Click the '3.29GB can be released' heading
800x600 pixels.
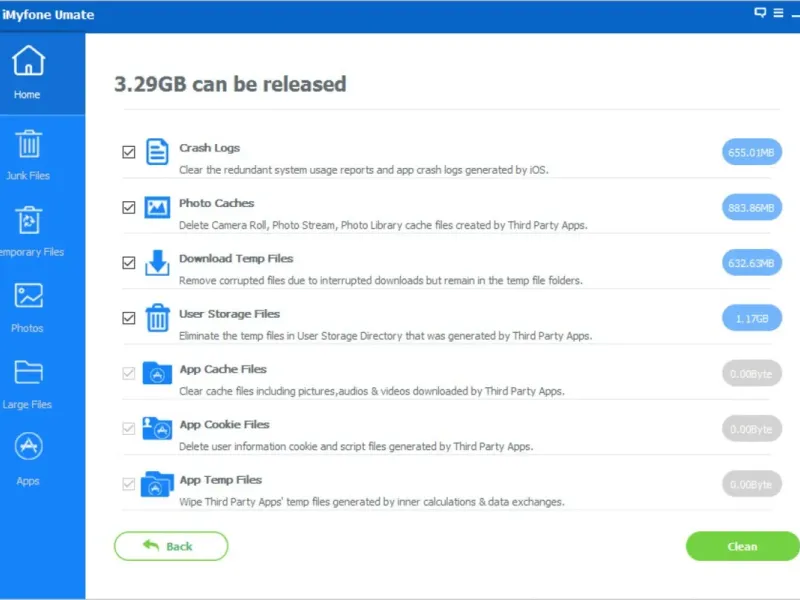(230, 84)
